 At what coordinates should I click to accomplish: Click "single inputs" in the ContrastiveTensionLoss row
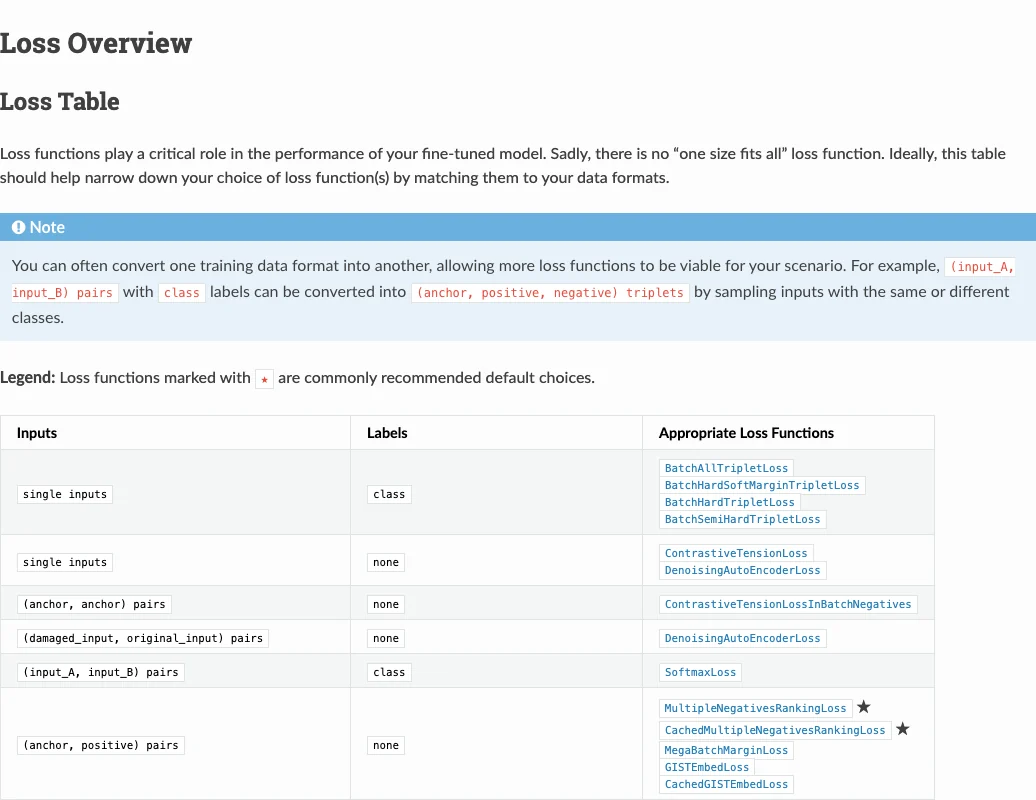point(65,563)
